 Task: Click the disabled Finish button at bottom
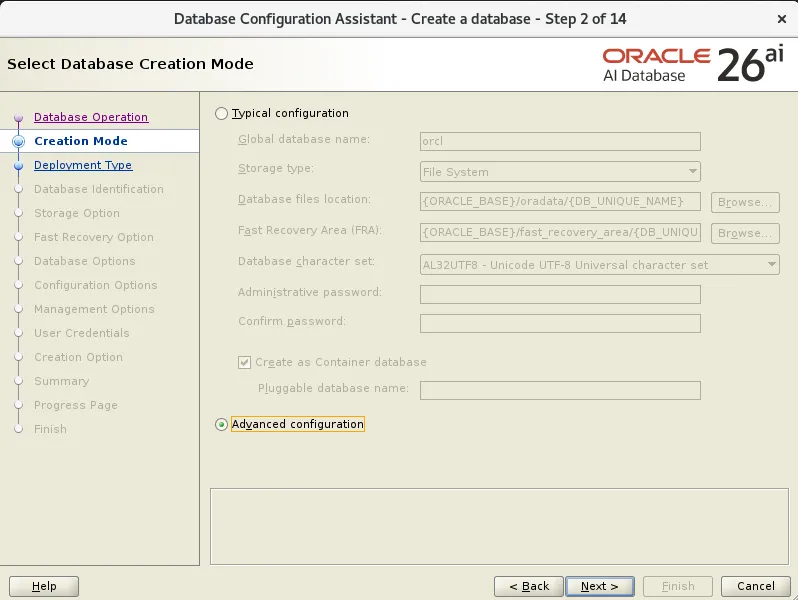pos(678,586)
